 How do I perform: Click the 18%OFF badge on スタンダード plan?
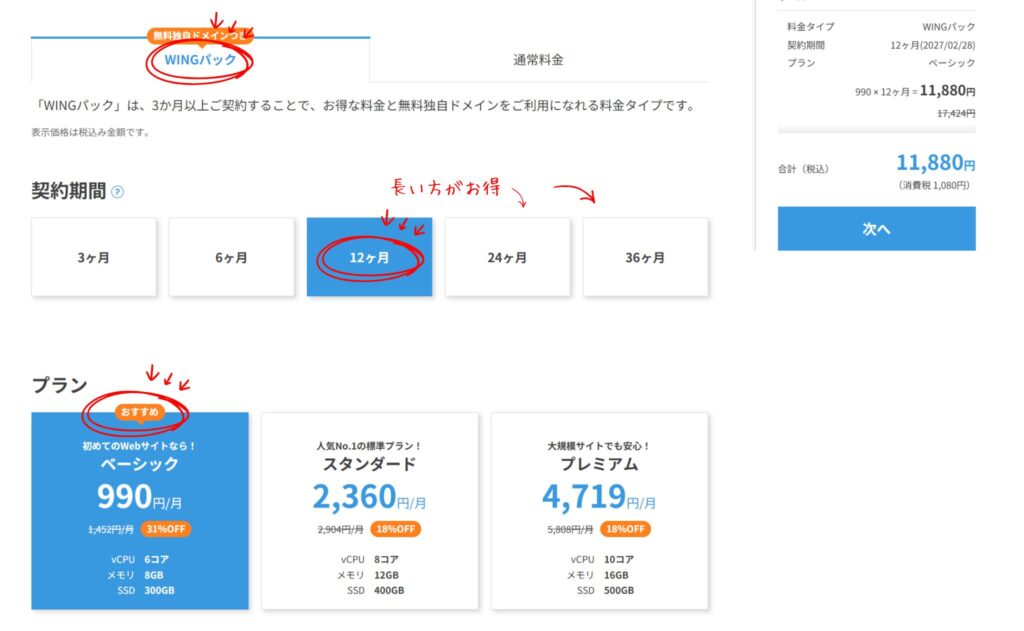click(x=399, y=529)
